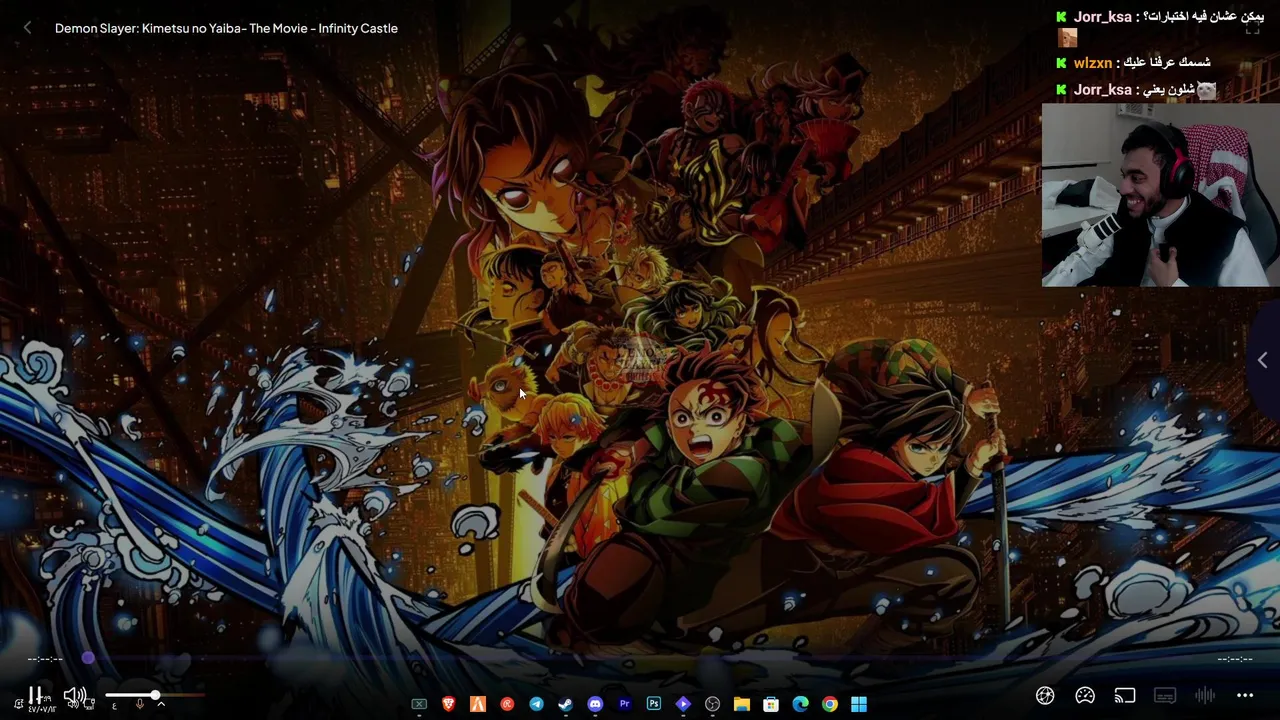The width and height of the screenshot is (1280, 720).
Task: Open the Windows Start button
Action: 859,704
